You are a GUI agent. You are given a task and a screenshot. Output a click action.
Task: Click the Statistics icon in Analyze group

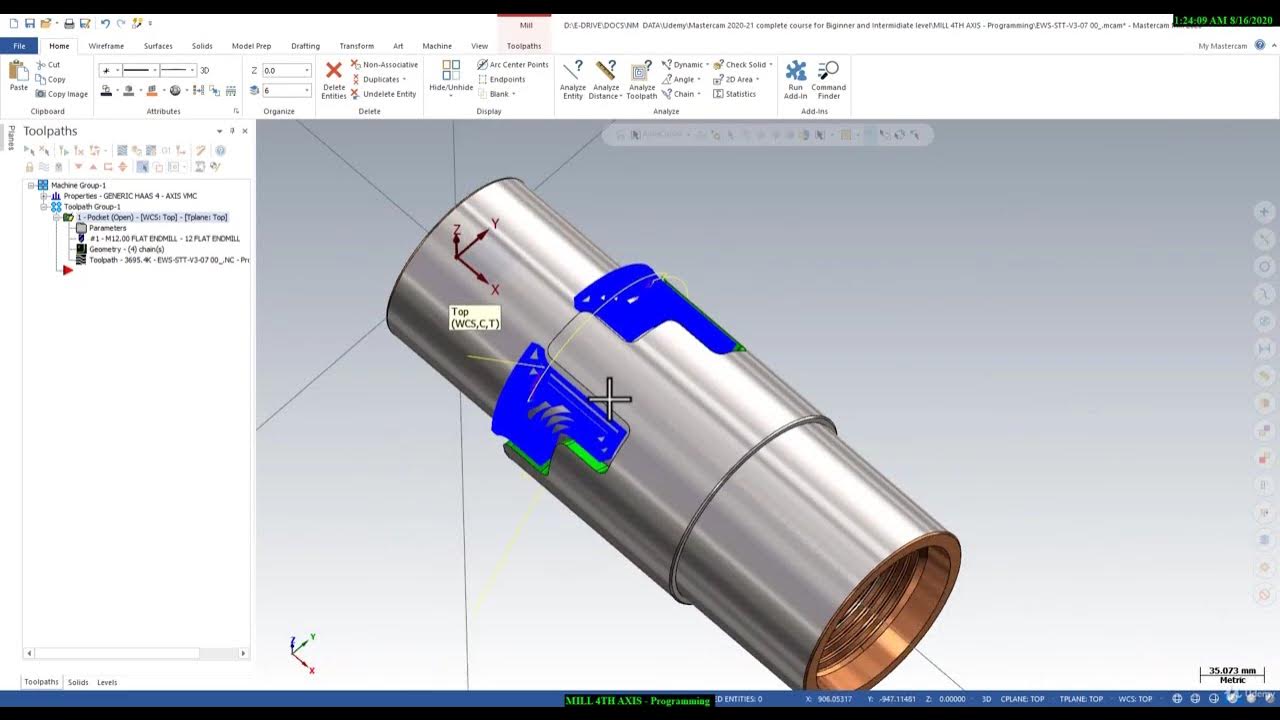tap(719, 94)
